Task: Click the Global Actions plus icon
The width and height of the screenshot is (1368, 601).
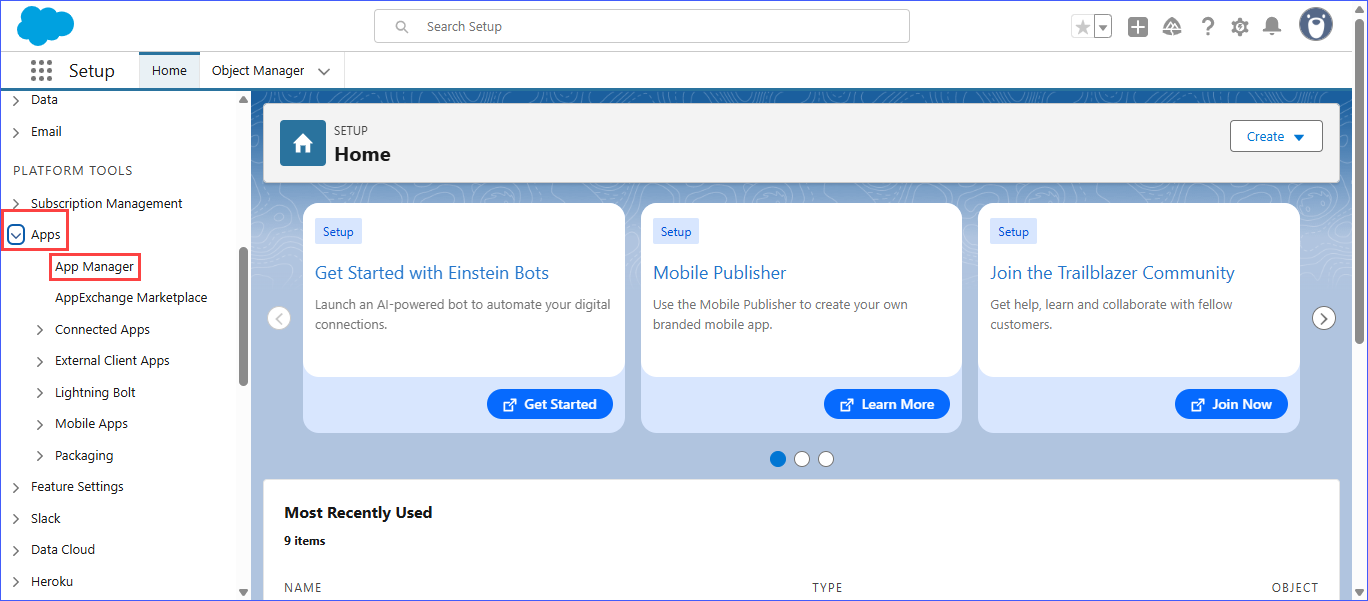Action: pyautogui.click(x=1137, y=27)
